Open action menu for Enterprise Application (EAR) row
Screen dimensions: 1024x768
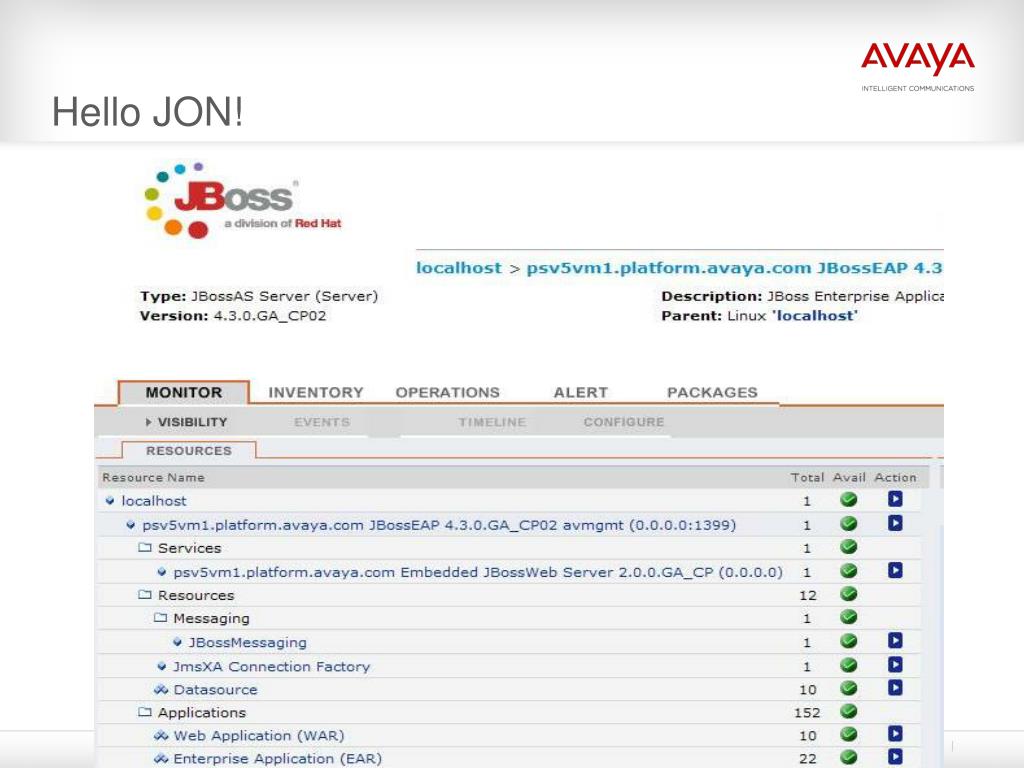coord(895,757)
